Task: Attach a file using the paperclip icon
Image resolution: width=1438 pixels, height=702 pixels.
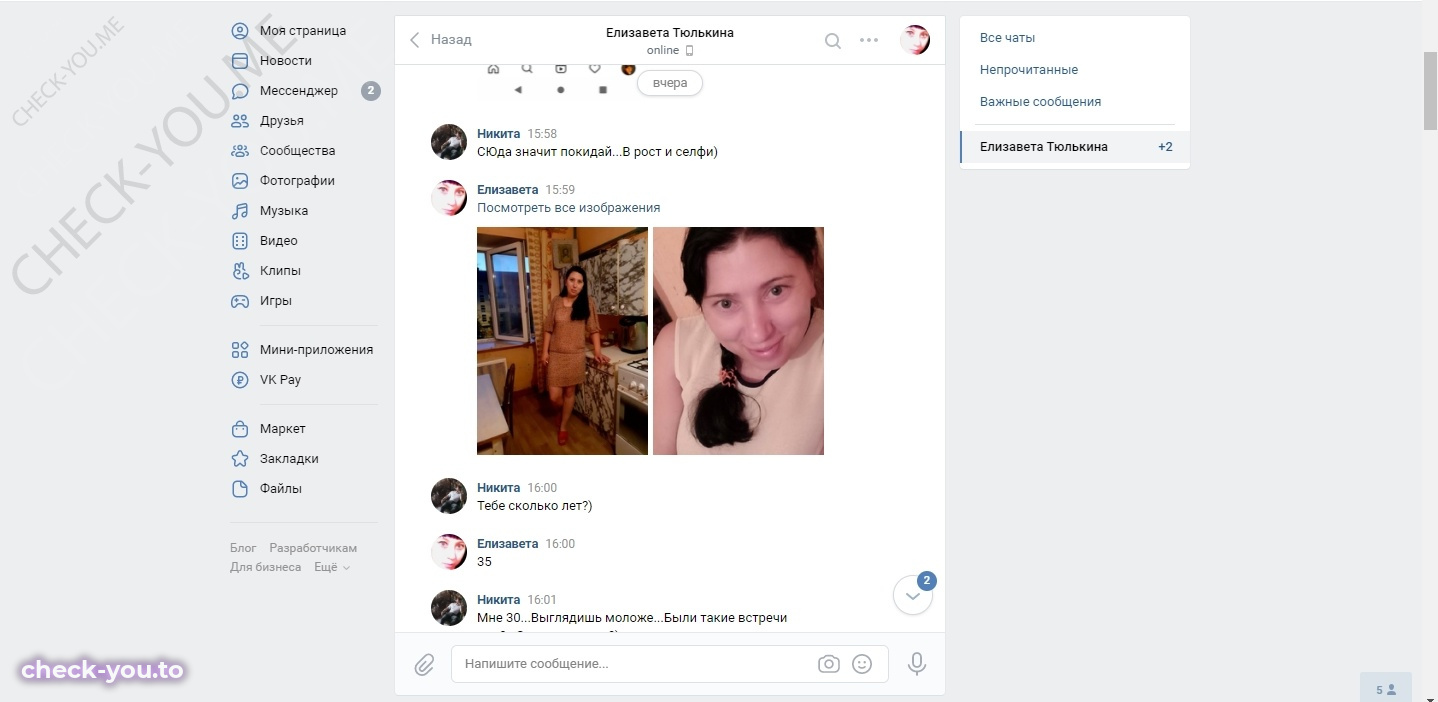Action: click(x=424, y=664)
